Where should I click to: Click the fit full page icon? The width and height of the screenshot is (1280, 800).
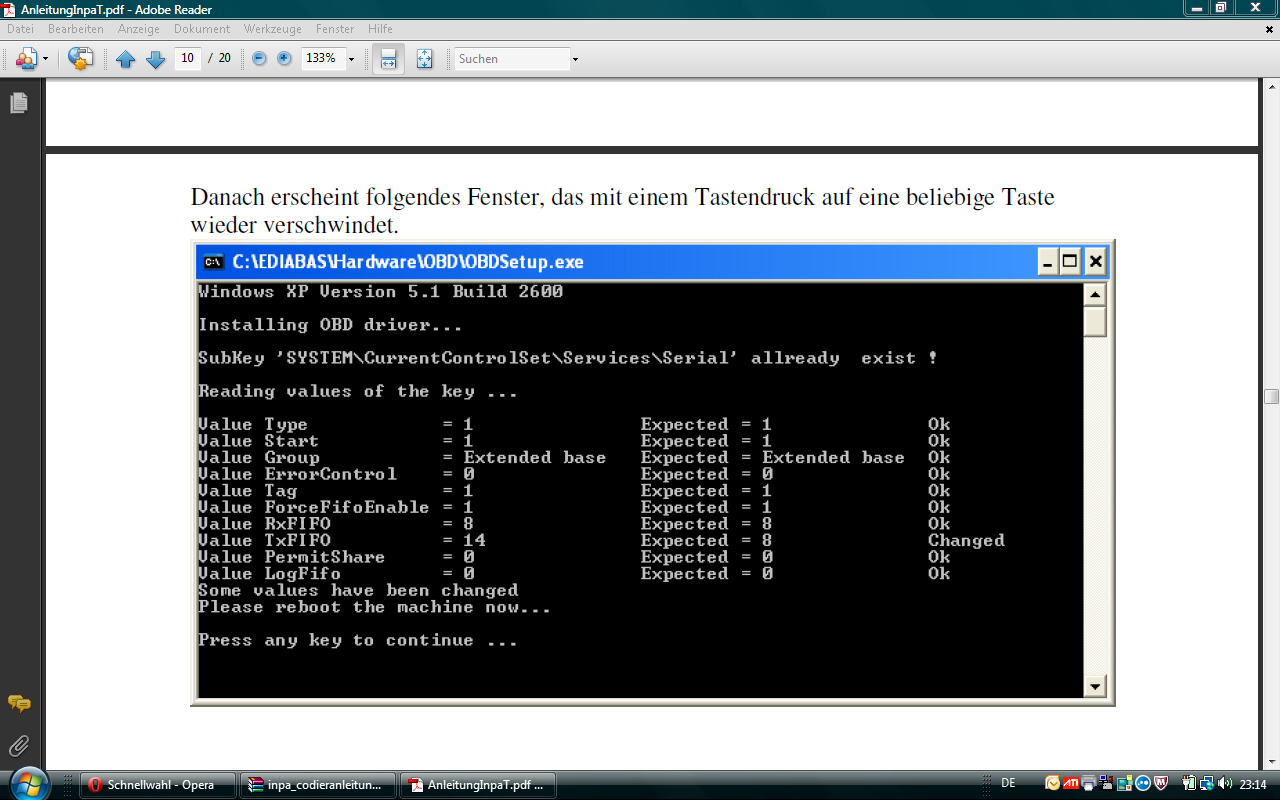pos(424,59)
